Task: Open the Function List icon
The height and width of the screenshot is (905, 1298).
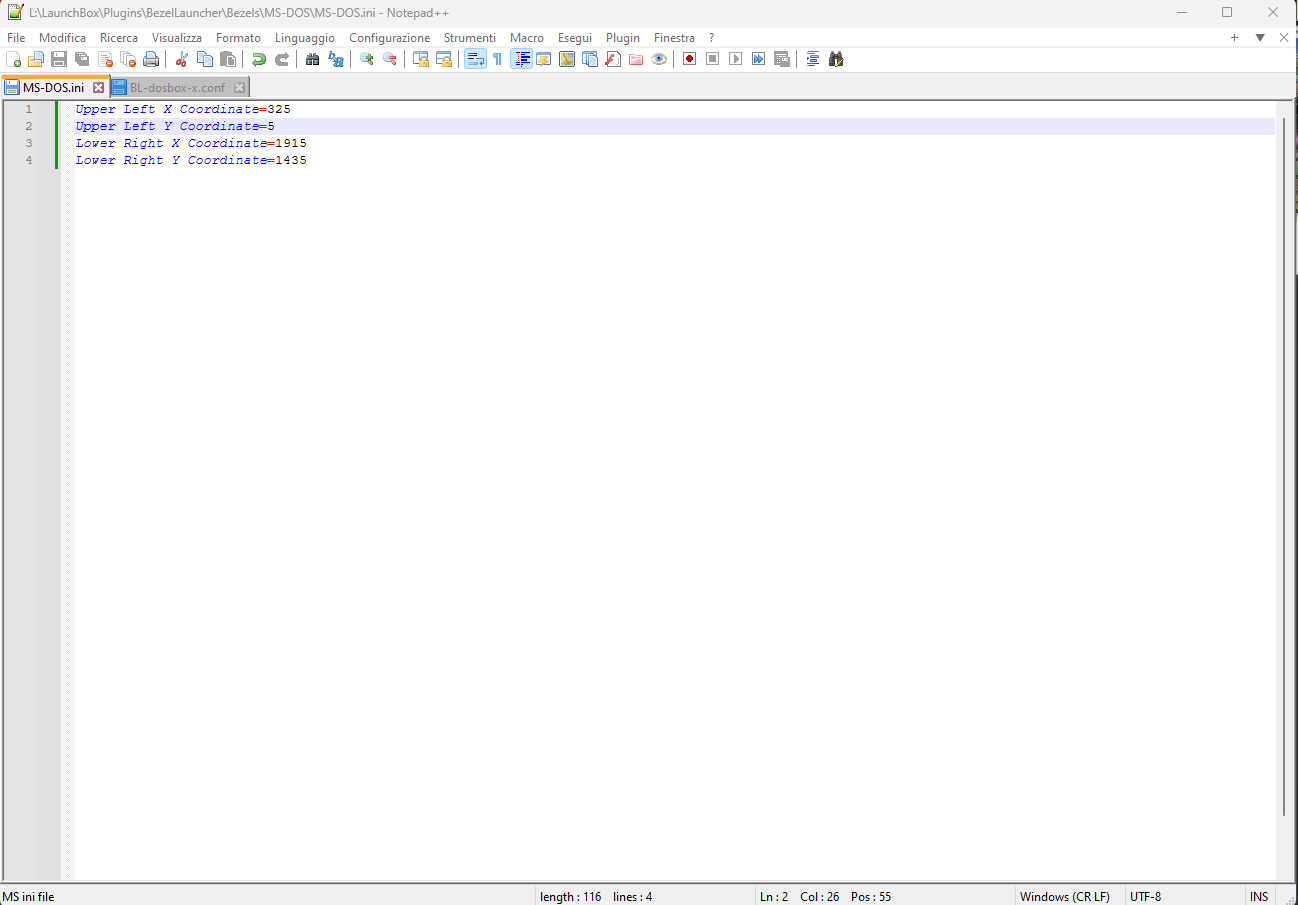Action: pos(613,59)
